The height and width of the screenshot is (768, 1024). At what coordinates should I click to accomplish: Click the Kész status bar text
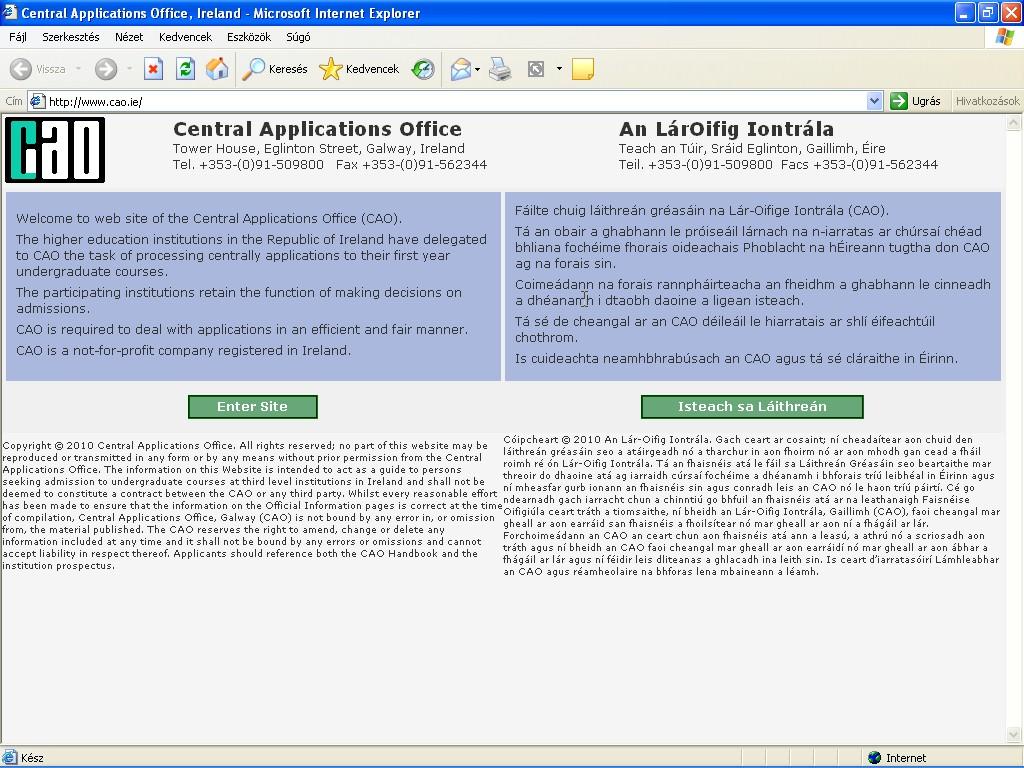tap(32, 758)
